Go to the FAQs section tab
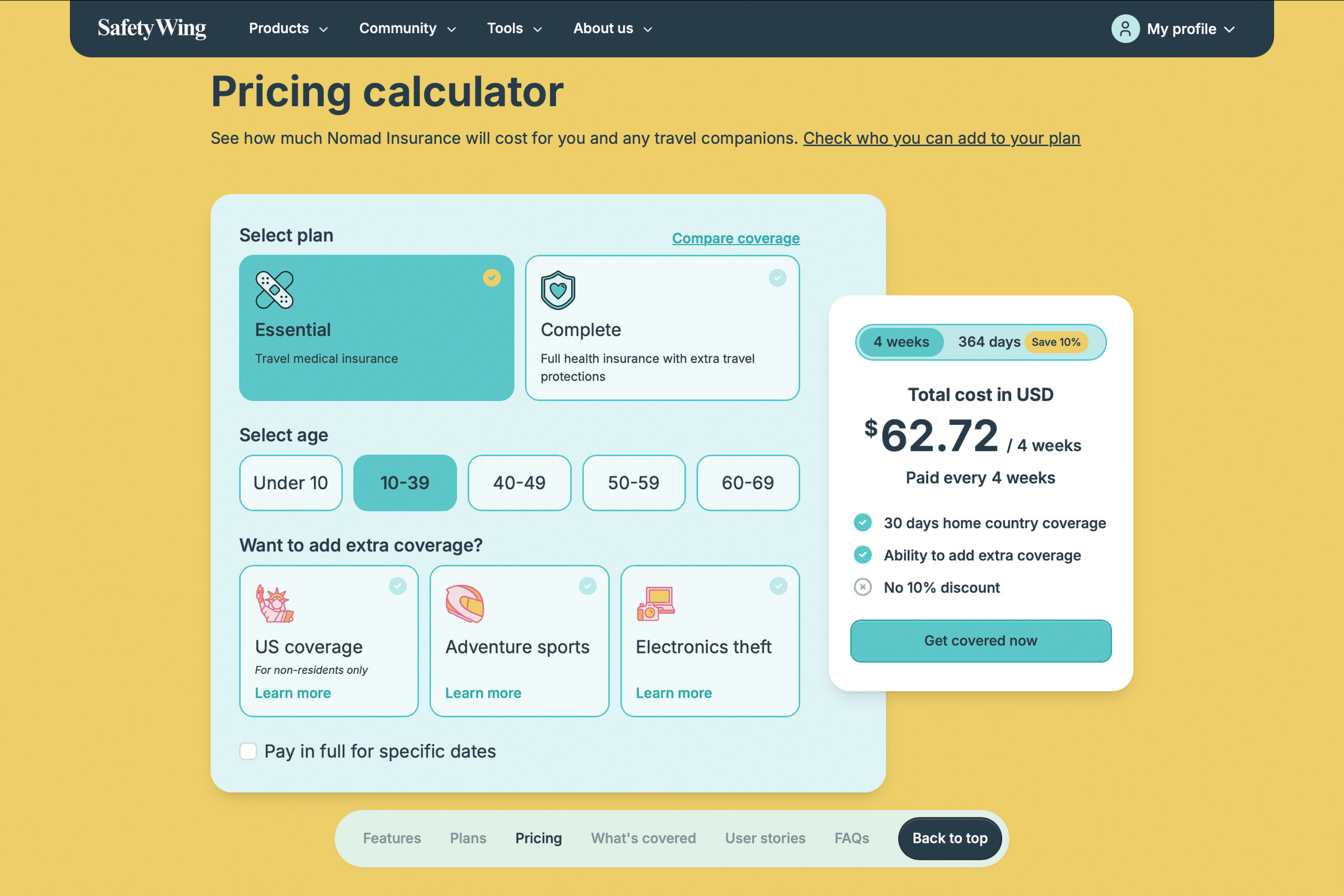This screenshot has height=896, width=1344. (x=852, y=838)
